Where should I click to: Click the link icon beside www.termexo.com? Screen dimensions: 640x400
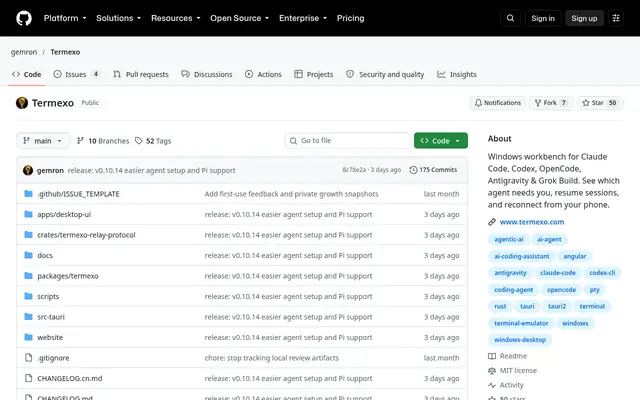click(492, 222)
